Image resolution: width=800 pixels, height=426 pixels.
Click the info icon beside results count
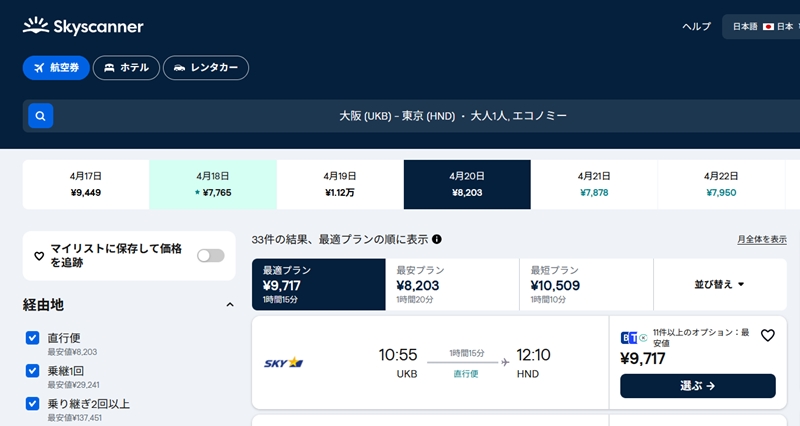tap(437, 240)
